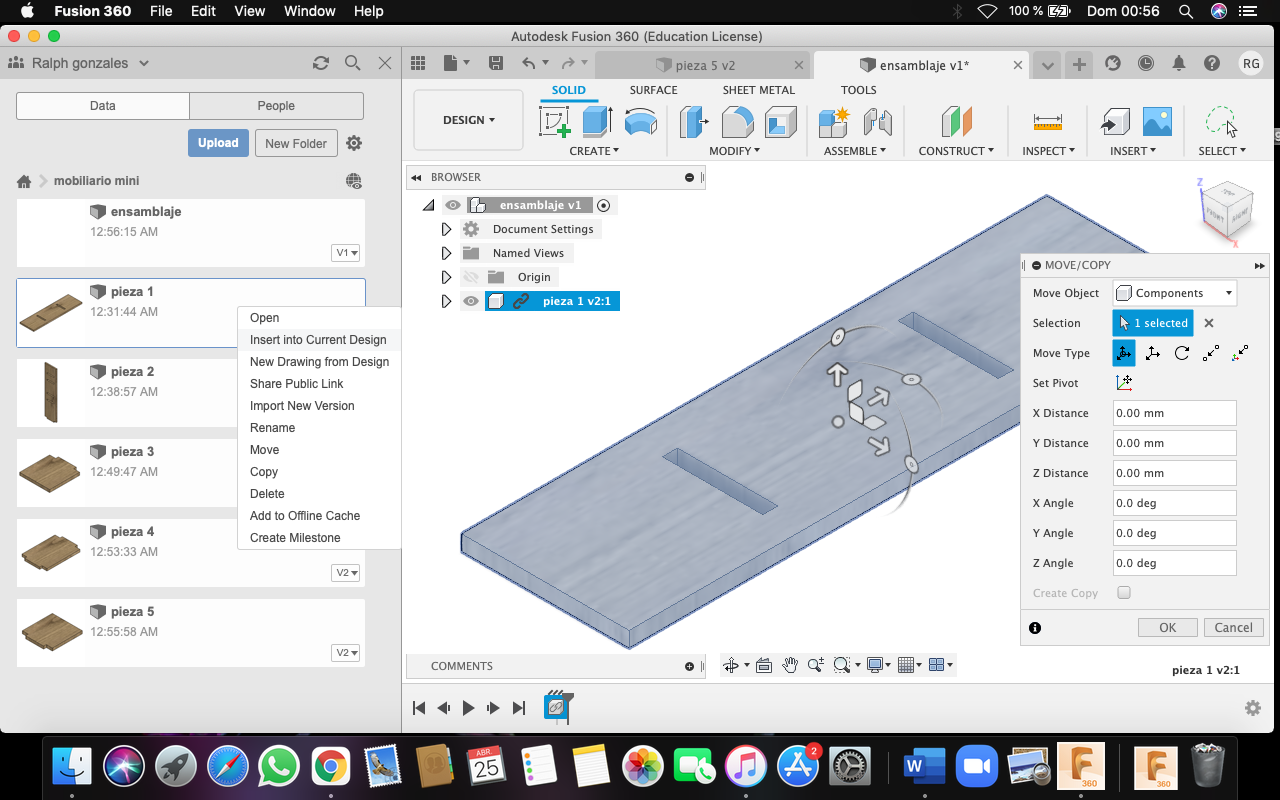This screenshot has height=800, width=1280.
Task: Choose the Rotate move type
Action: pyautogui.click(x=1182, y=353)
